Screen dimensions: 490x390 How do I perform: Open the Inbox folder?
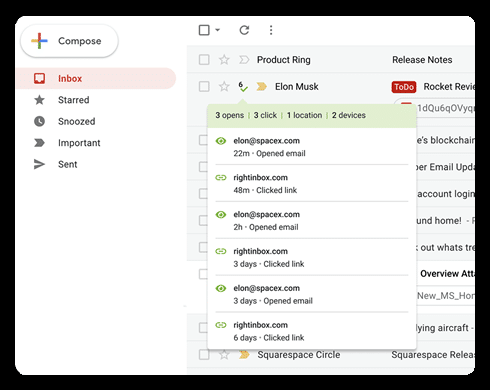point(96,78)
